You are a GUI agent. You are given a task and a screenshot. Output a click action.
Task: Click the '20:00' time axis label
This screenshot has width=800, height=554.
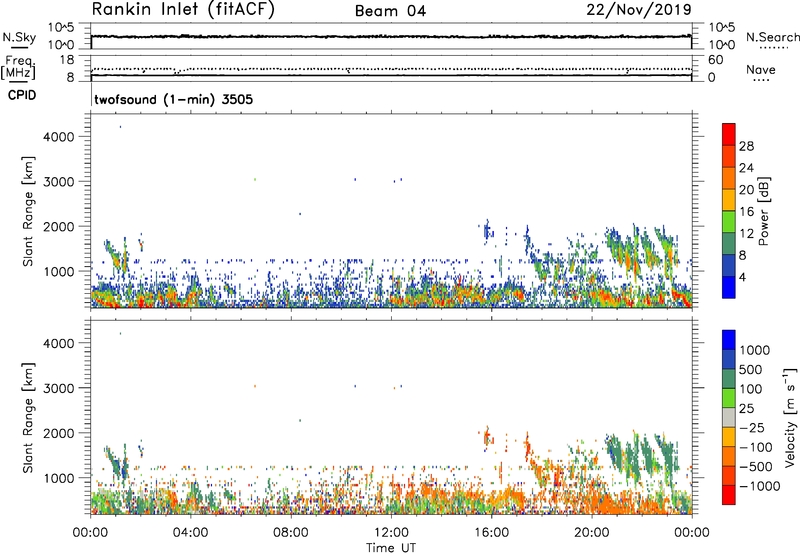591,533
